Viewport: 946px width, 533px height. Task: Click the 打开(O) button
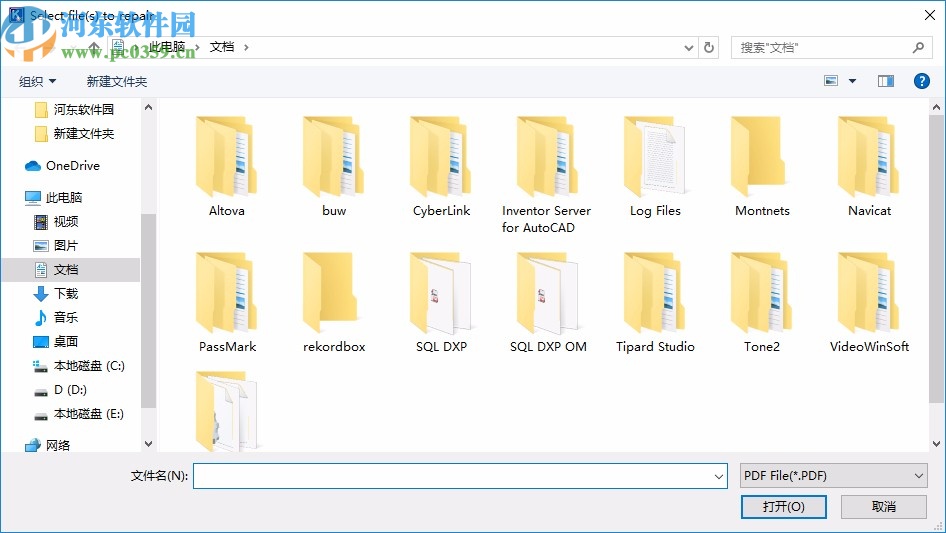coord(784,506)
